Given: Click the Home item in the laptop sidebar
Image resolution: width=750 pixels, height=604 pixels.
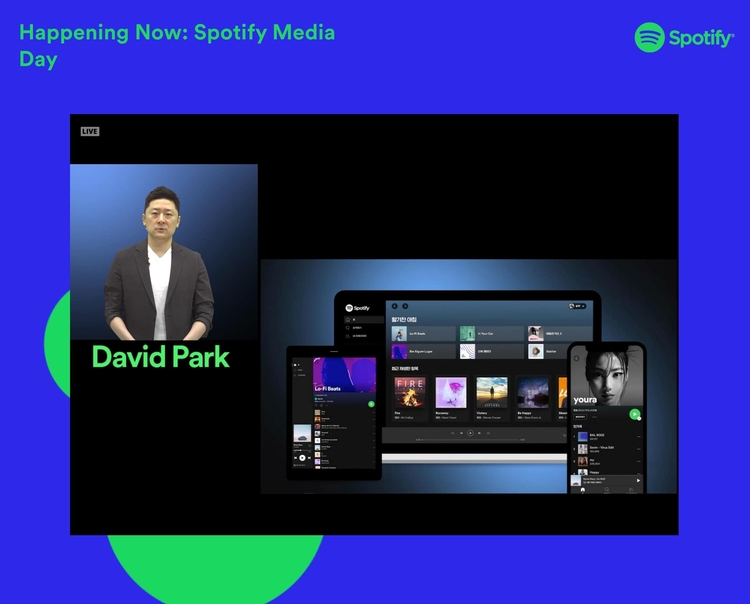Looking at the screenshot, I should [x=351, y=320].
